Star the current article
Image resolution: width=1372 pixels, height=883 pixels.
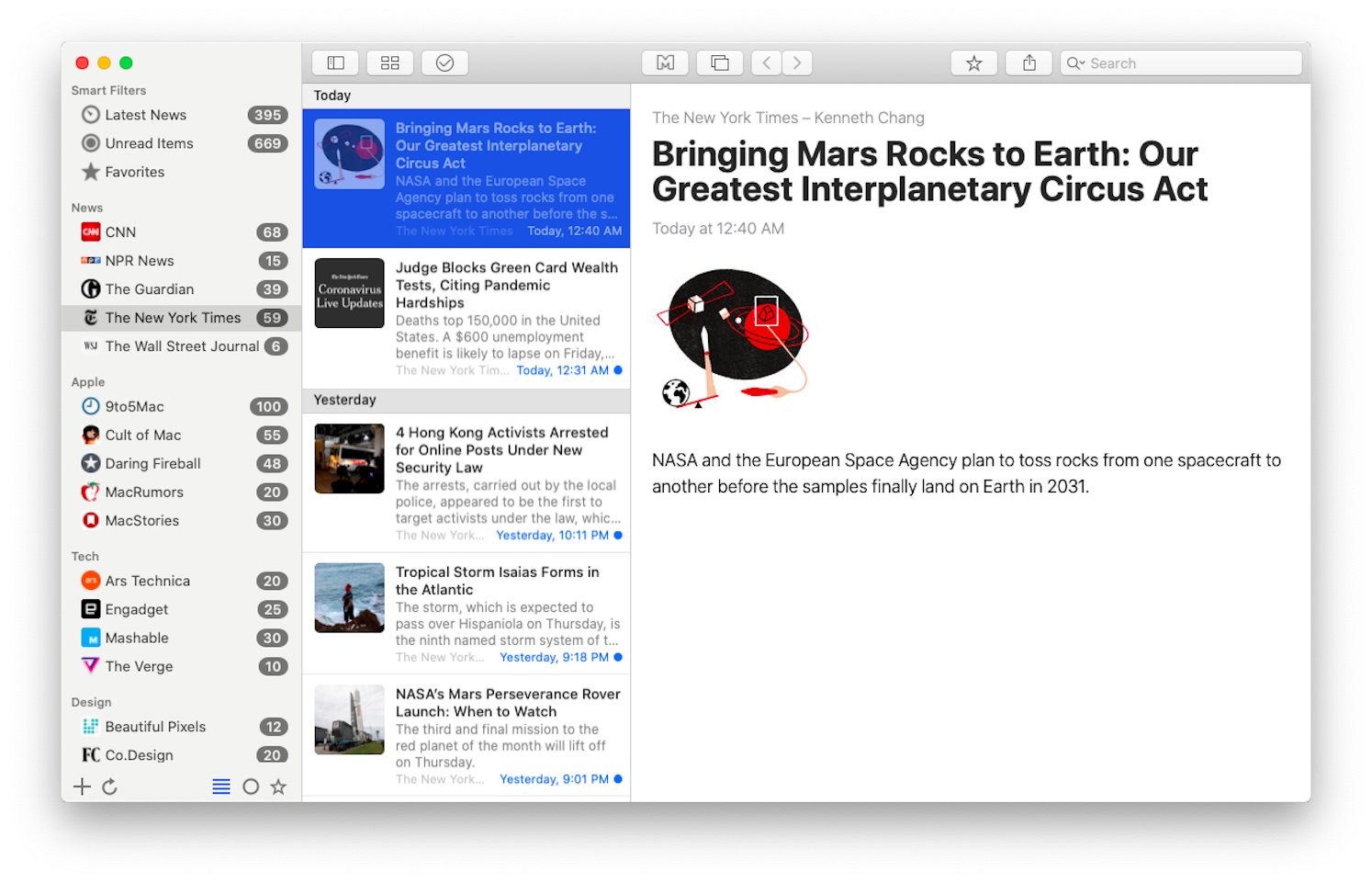(x=973, y=62)
